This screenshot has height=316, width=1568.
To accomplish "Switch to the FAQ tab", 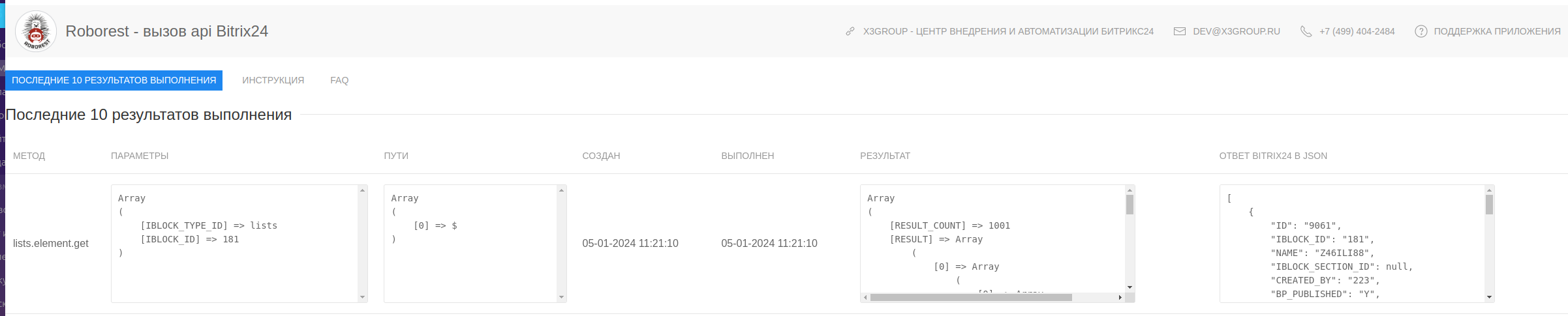I will 339,80.
